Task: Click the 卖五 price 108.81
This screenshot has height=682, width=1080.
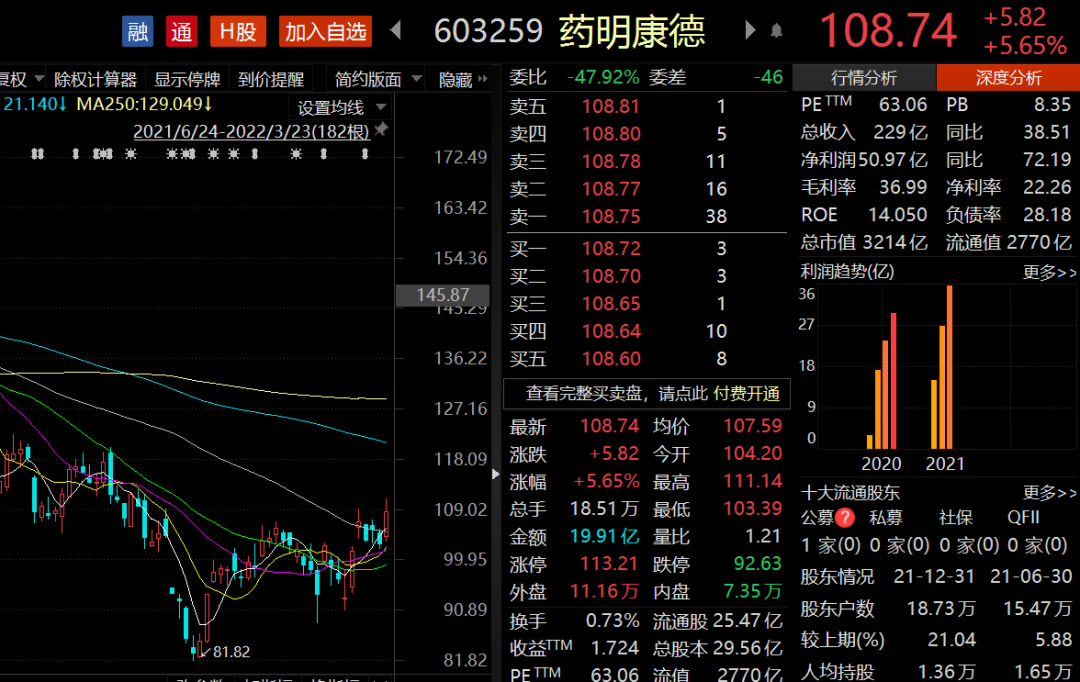Action: (x=611, y=107)
